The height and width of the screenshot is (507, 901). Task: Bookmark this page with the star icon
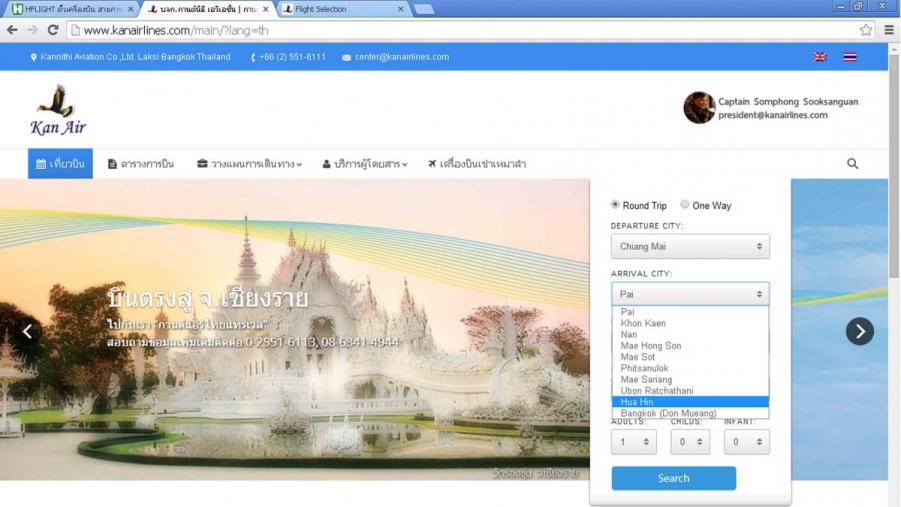[x=866, y=30]
